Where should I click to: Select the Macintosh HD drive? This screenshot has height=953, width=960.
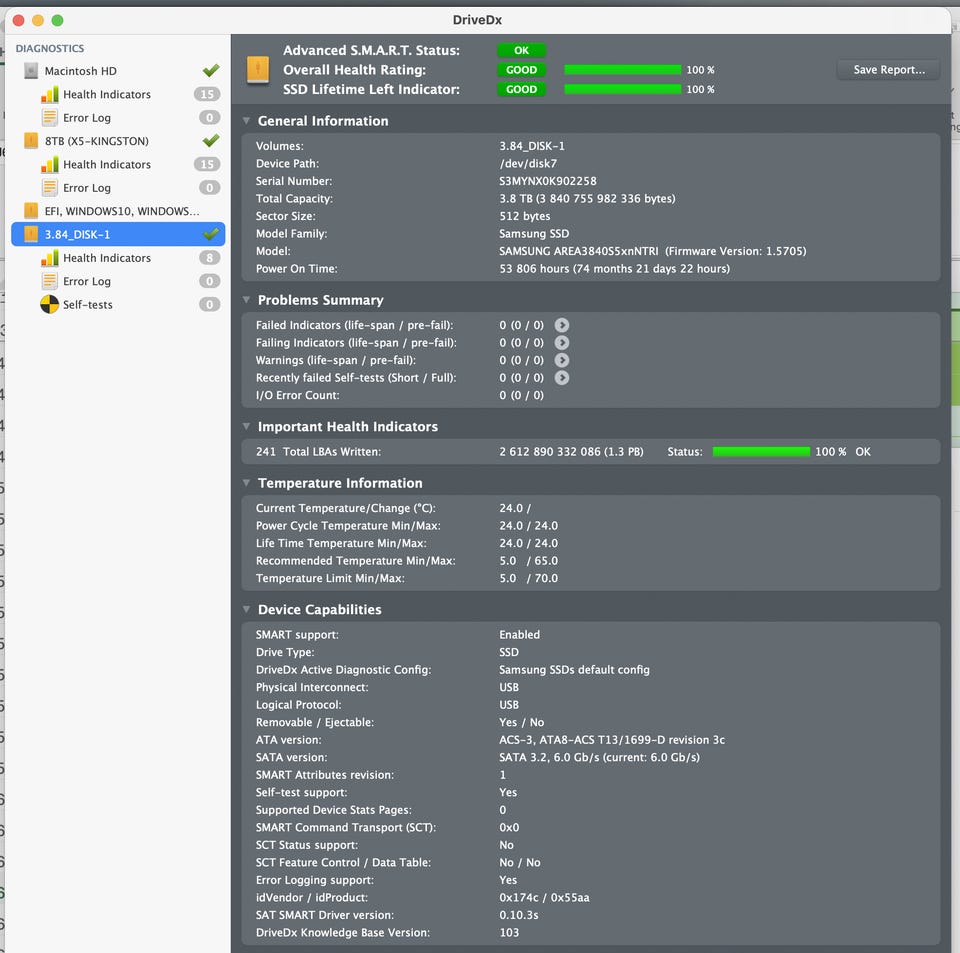118,71
